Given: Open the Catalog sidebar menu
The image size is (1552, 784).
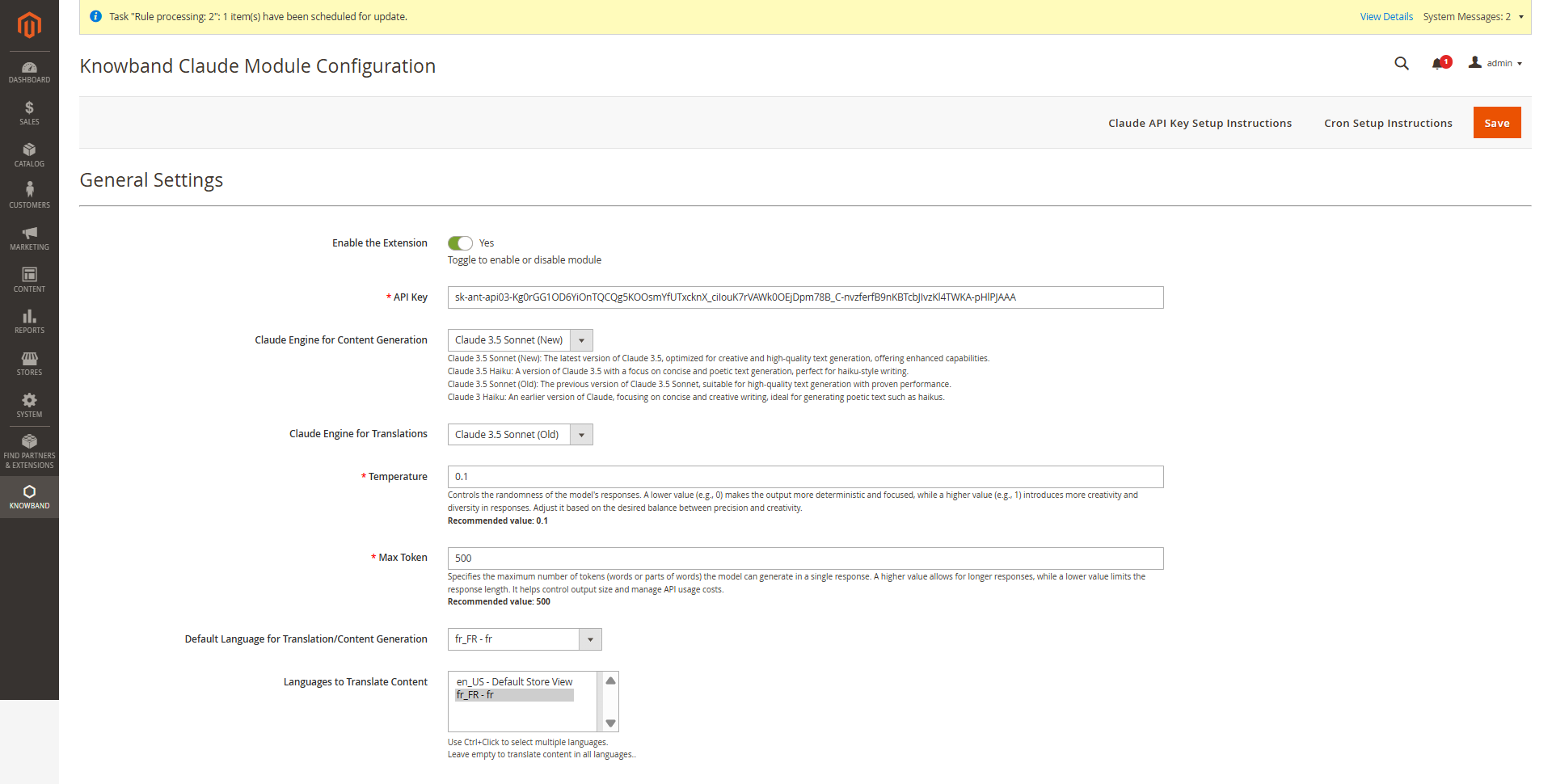Looking at the screenshot, I should (29, 155).
